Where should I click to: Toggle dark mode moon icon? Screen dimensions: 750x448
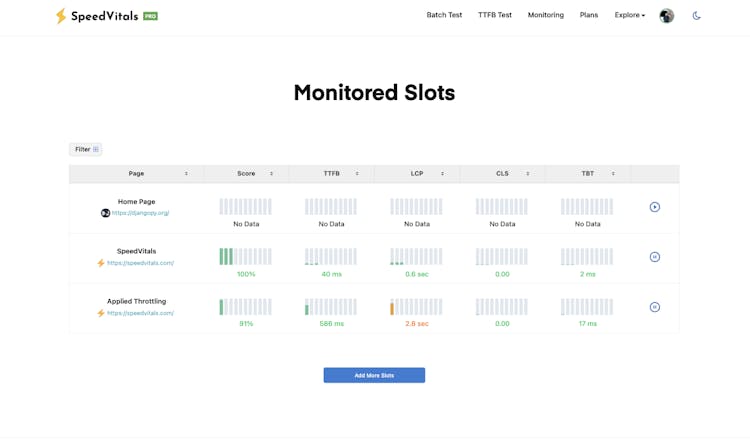coord(697,16)
